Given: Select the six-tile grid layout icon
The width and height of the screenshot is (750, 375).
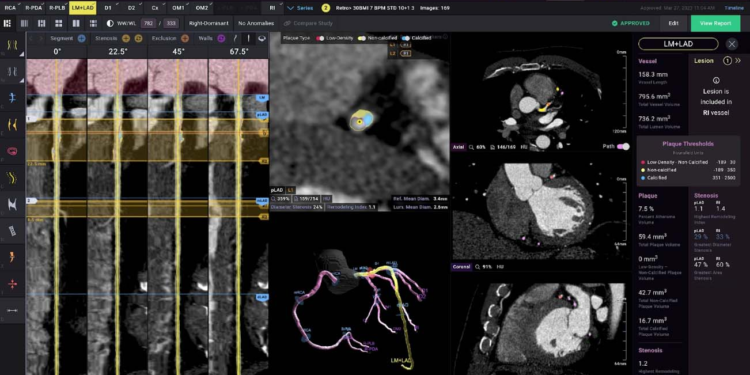Looking at the screenshot, I should point(93,23).
